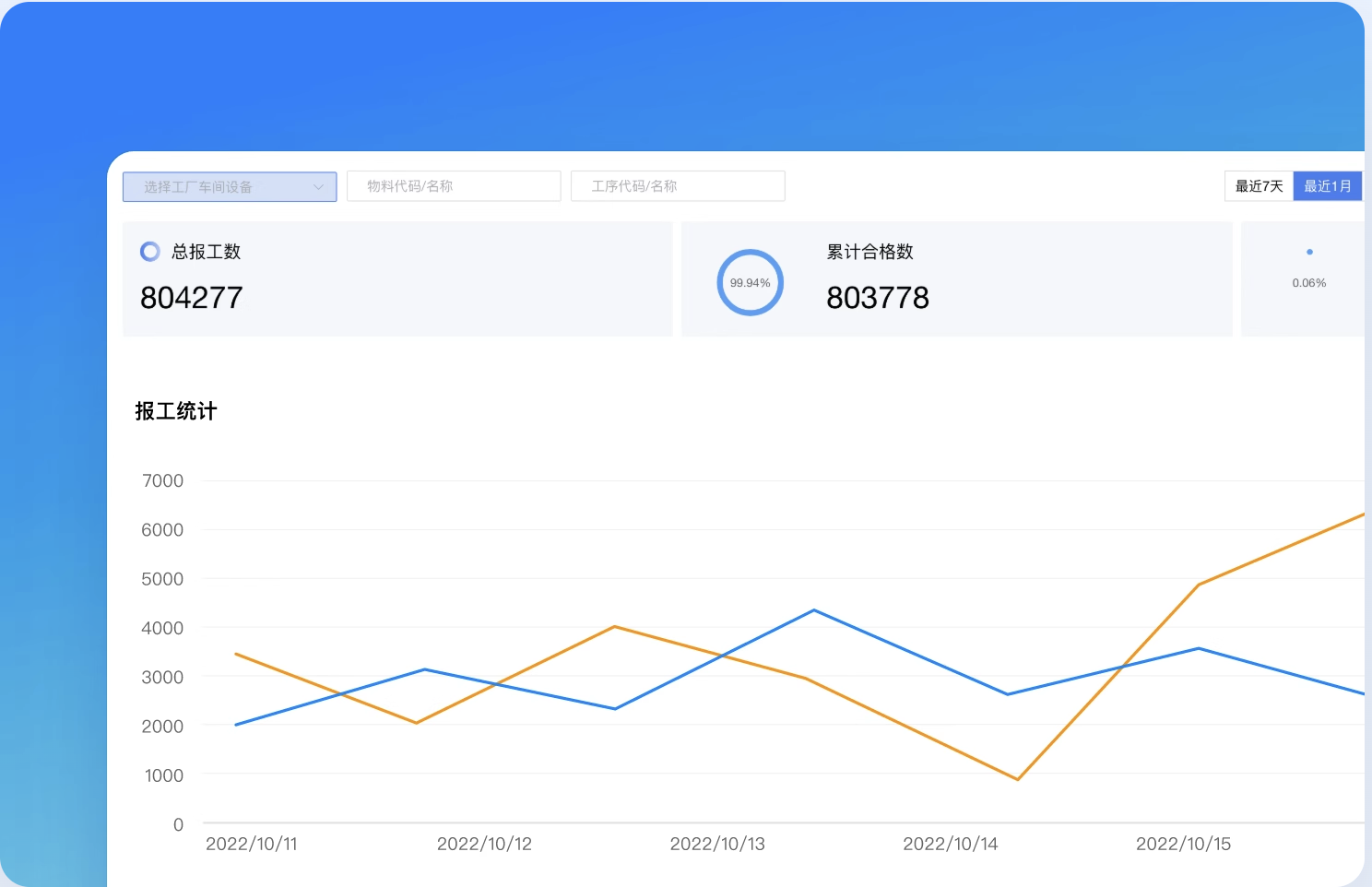Click the 5000 y-axis label

point(162,579)
